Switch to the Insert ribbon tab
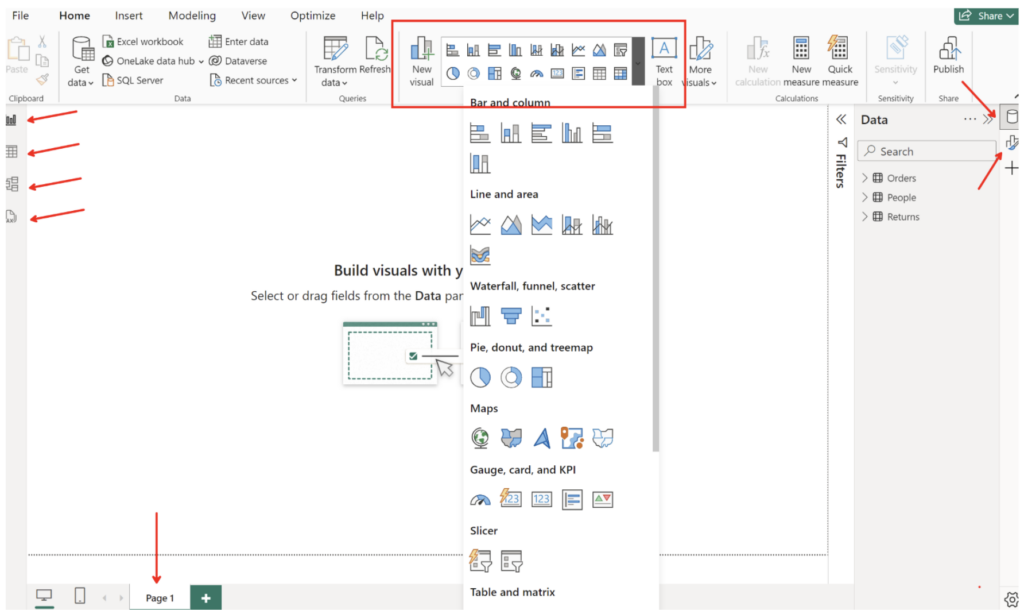 coord(128,15)
